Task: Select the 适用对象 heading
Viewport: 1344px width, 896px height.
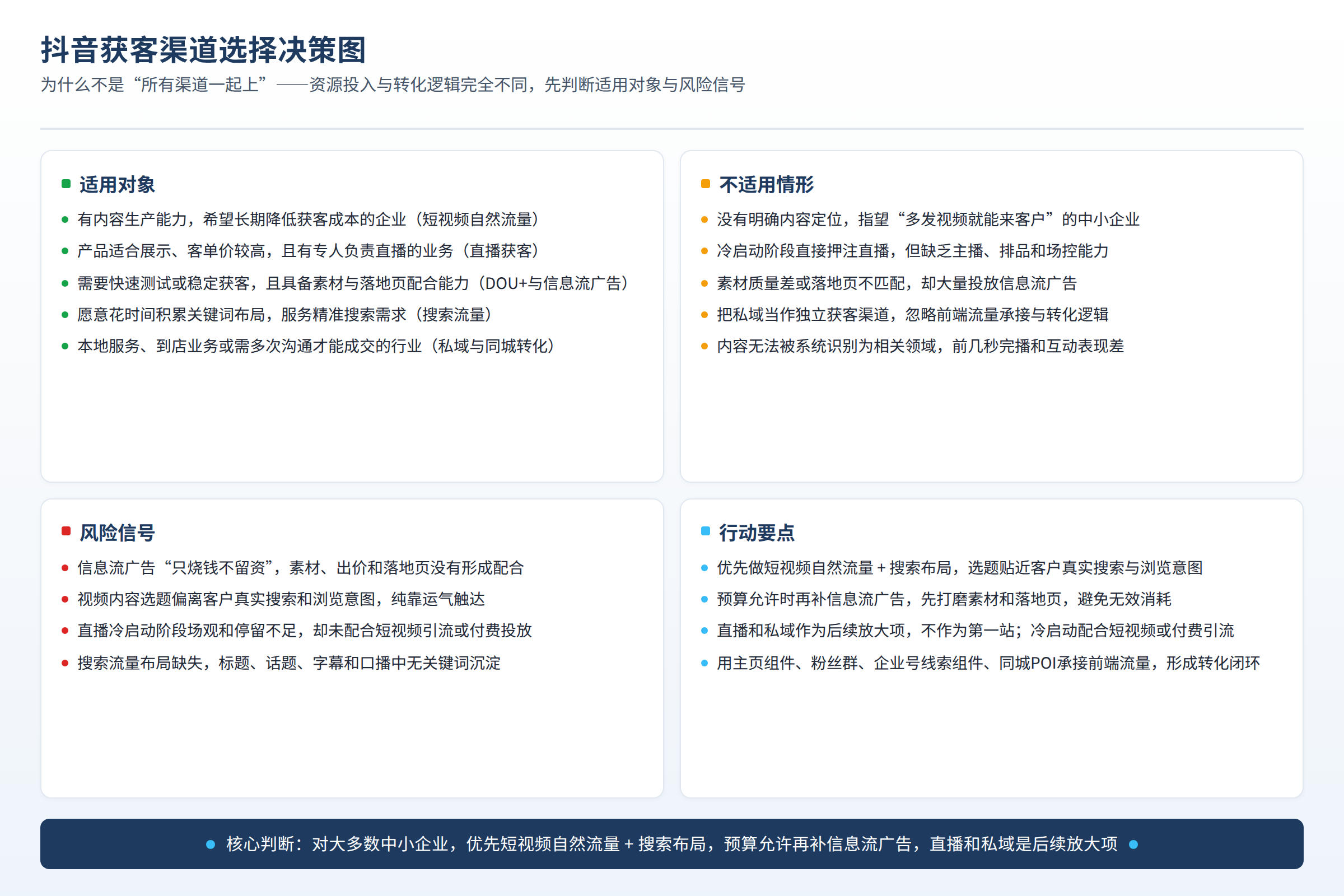Action: point(117,185)
